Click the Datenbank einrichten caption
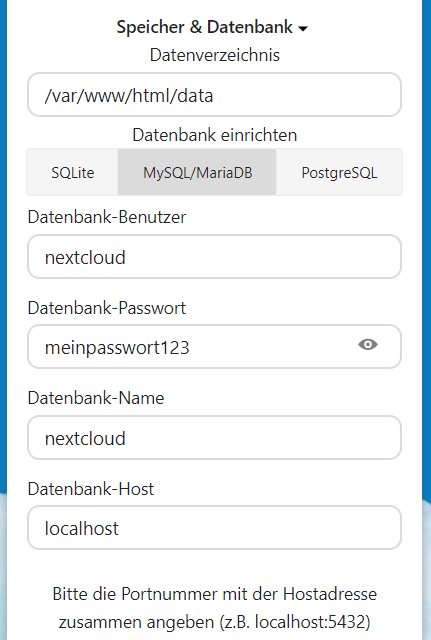Screen dimensions: 431x640 [x=215, y=135]
